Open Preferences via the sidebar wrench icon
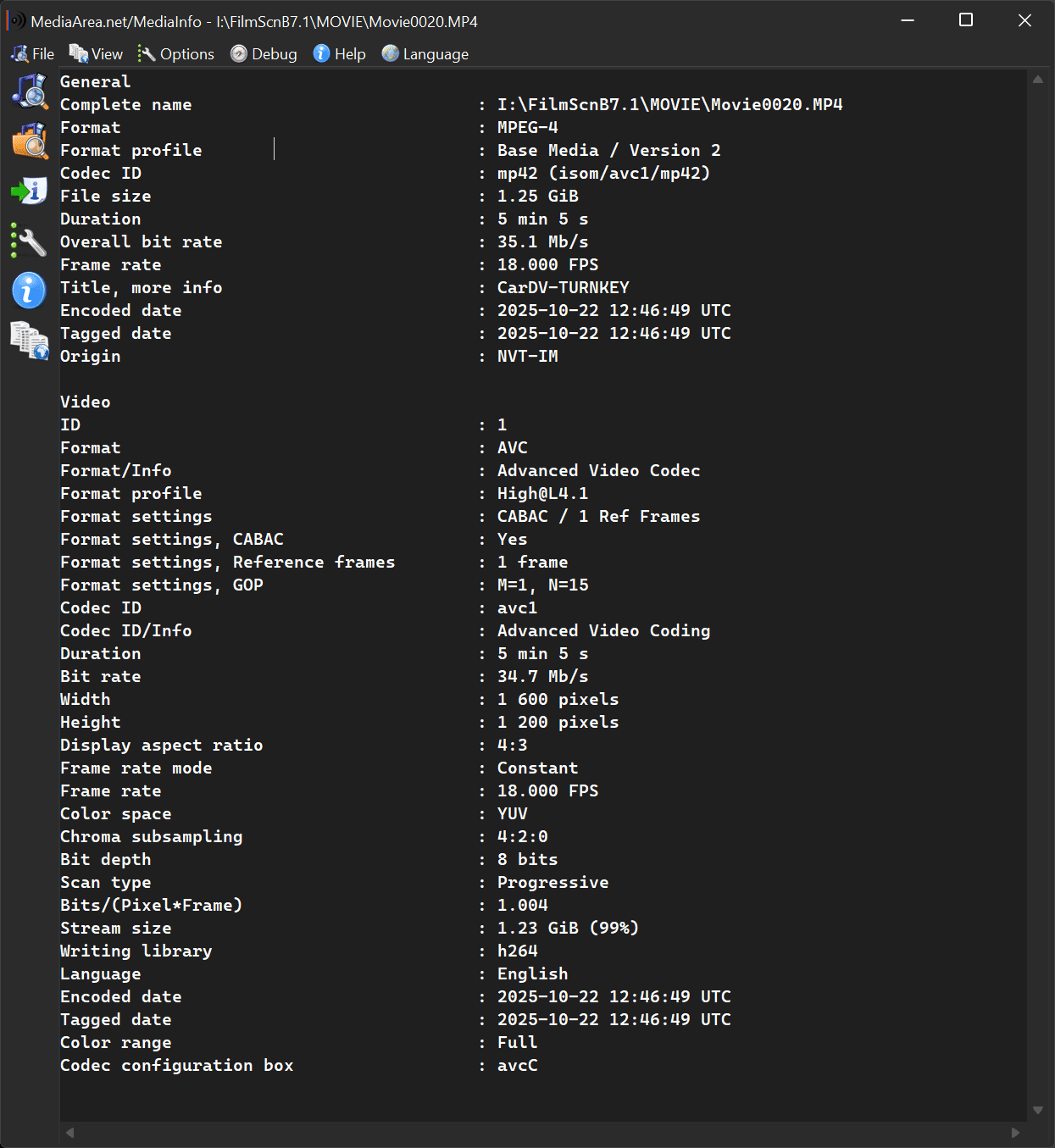The width and height of the screenshot is (1055, 1148). [30, 241]
